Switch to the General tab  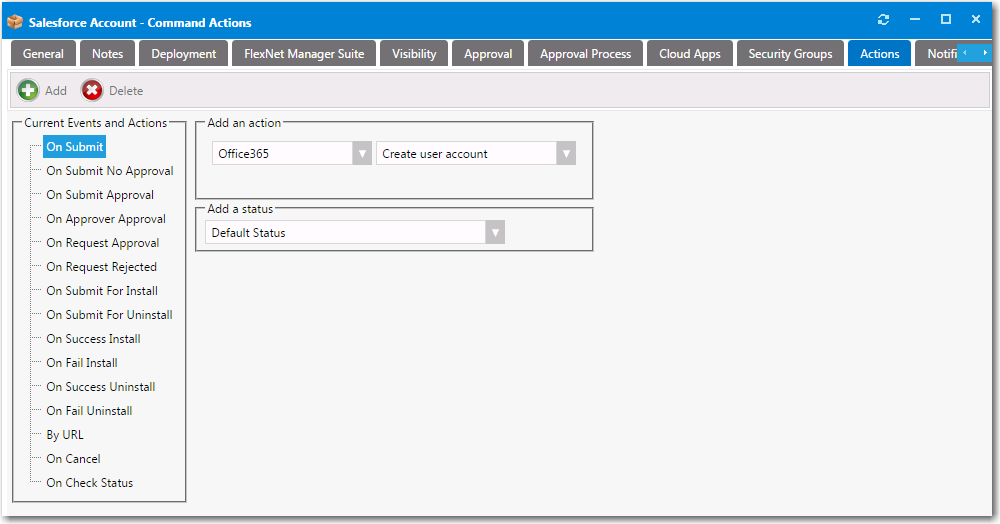(x=43, y=54)
